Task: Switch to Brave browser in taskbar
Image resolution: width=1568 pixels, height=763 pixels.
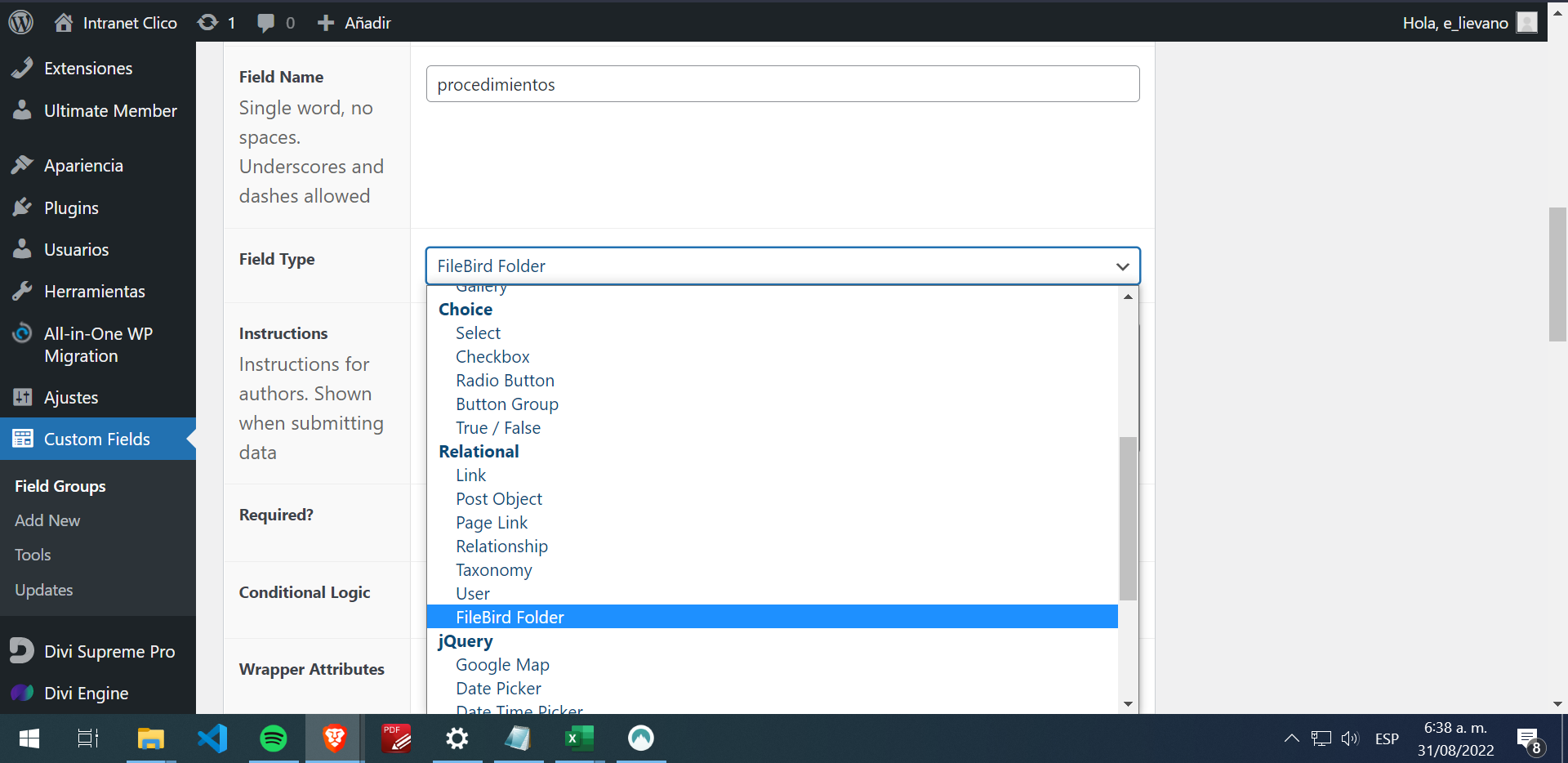Action: (x=335, y=738)
